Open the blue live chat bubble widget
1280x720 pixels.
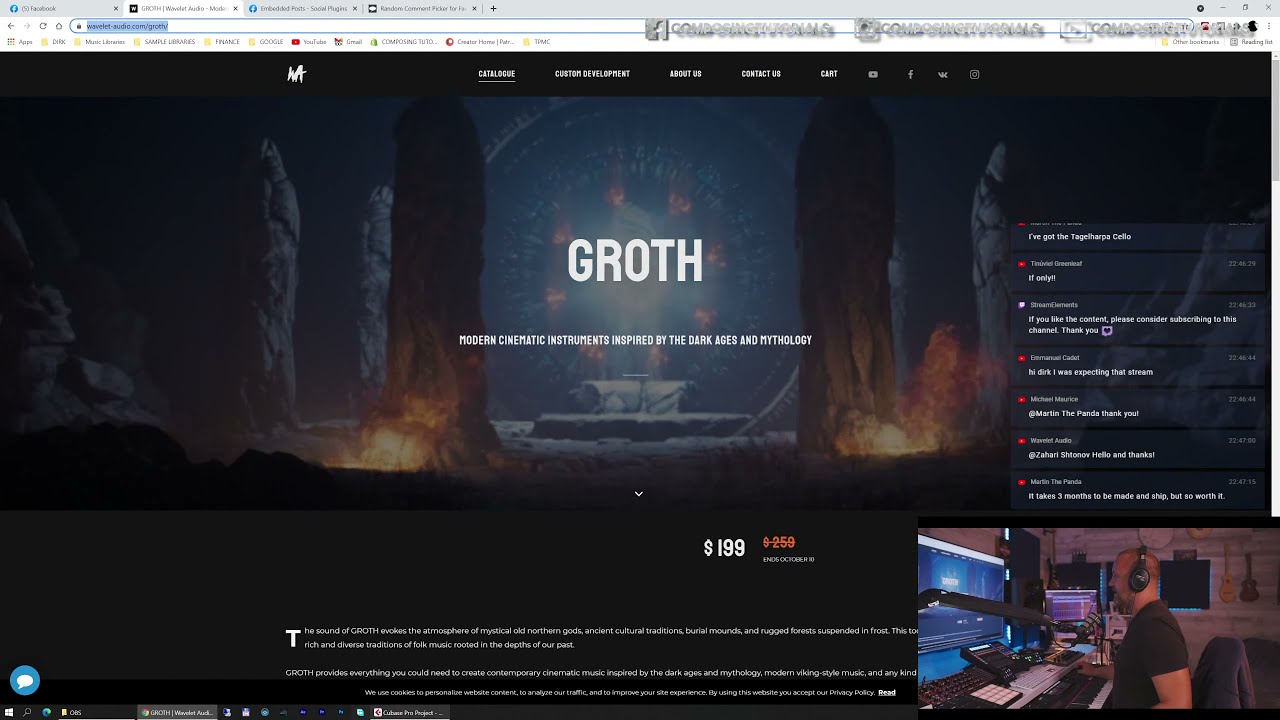coord(25,680)
